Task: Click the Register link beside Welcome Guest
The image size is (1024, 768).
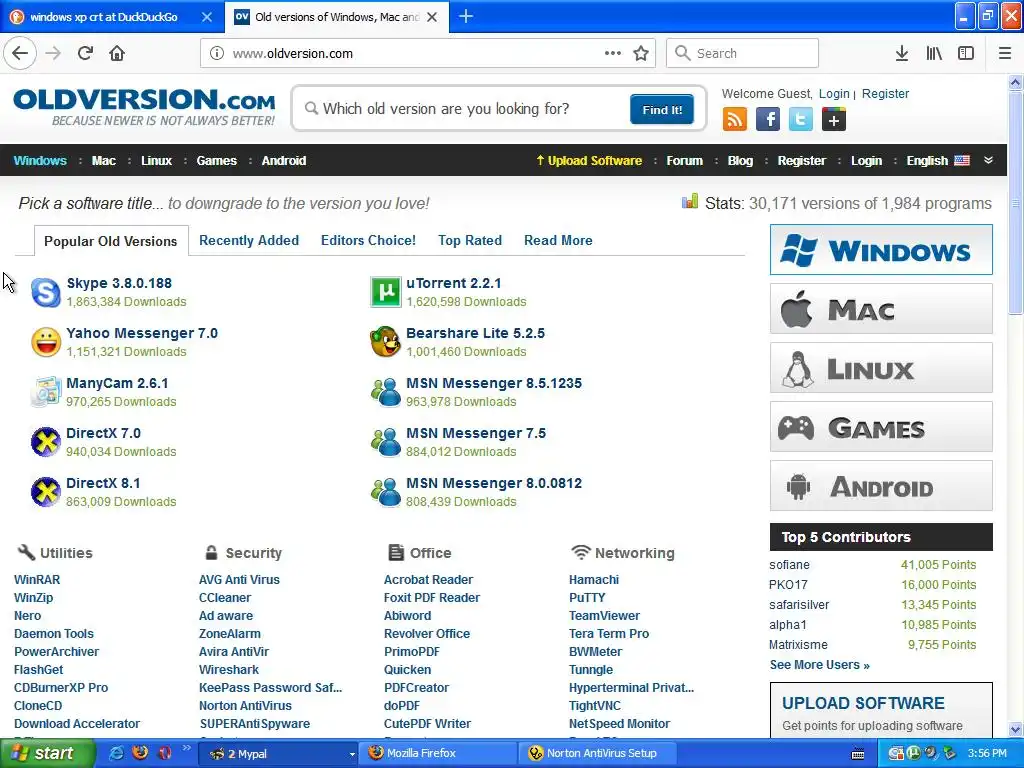Action: tap(886, 93)
